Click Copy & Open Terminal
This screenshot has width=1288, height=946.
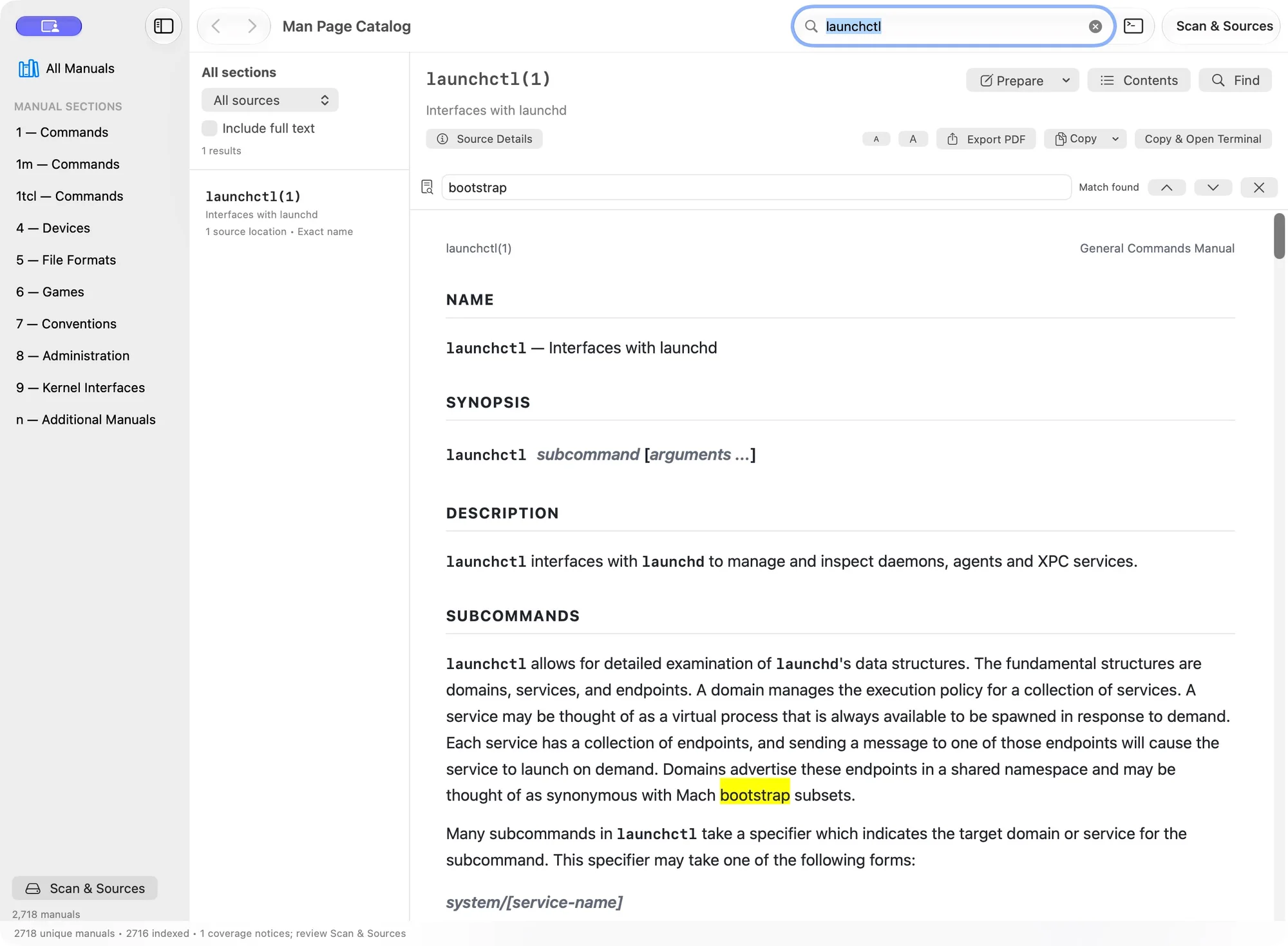(1203, 139)
